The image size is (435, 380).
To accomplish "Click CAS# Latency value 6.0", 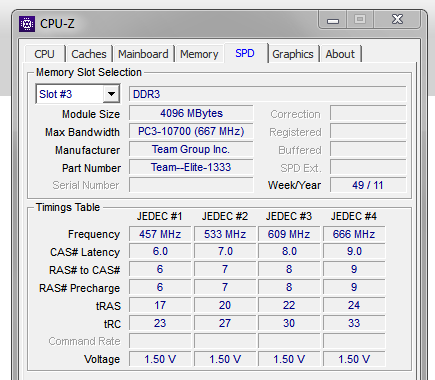I will [160, 251].
